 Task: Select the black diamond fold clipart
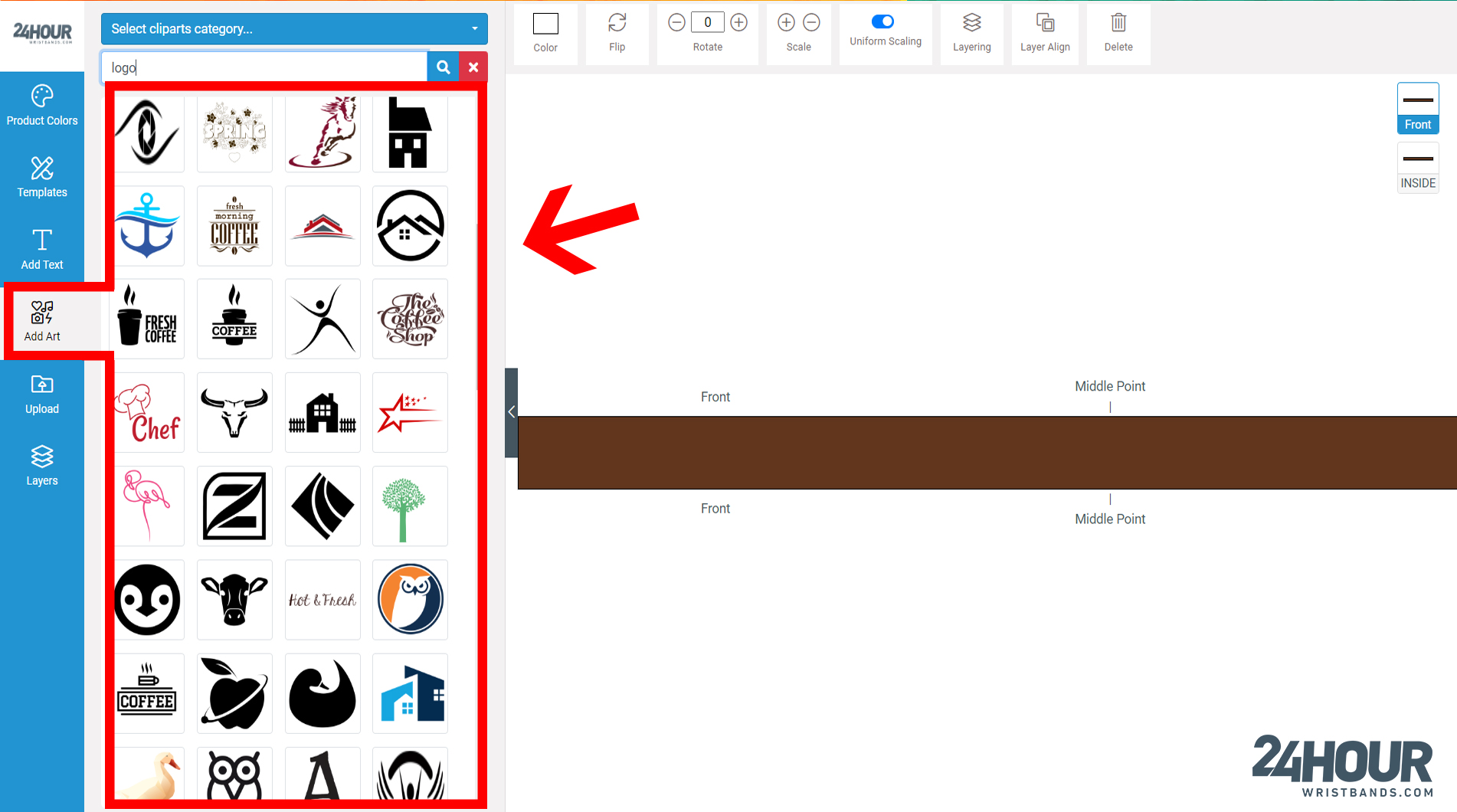[323, 506]
